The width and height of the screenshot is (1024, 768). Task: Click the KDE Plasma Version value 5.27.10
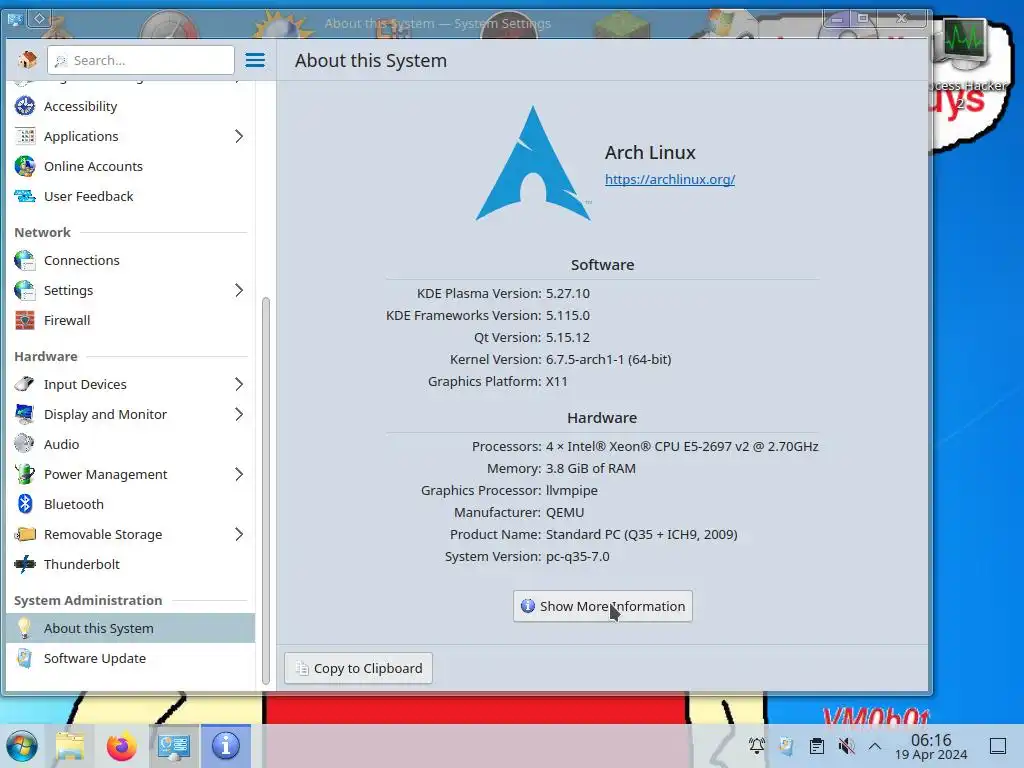pyautogui.click(x=568, y=293)
